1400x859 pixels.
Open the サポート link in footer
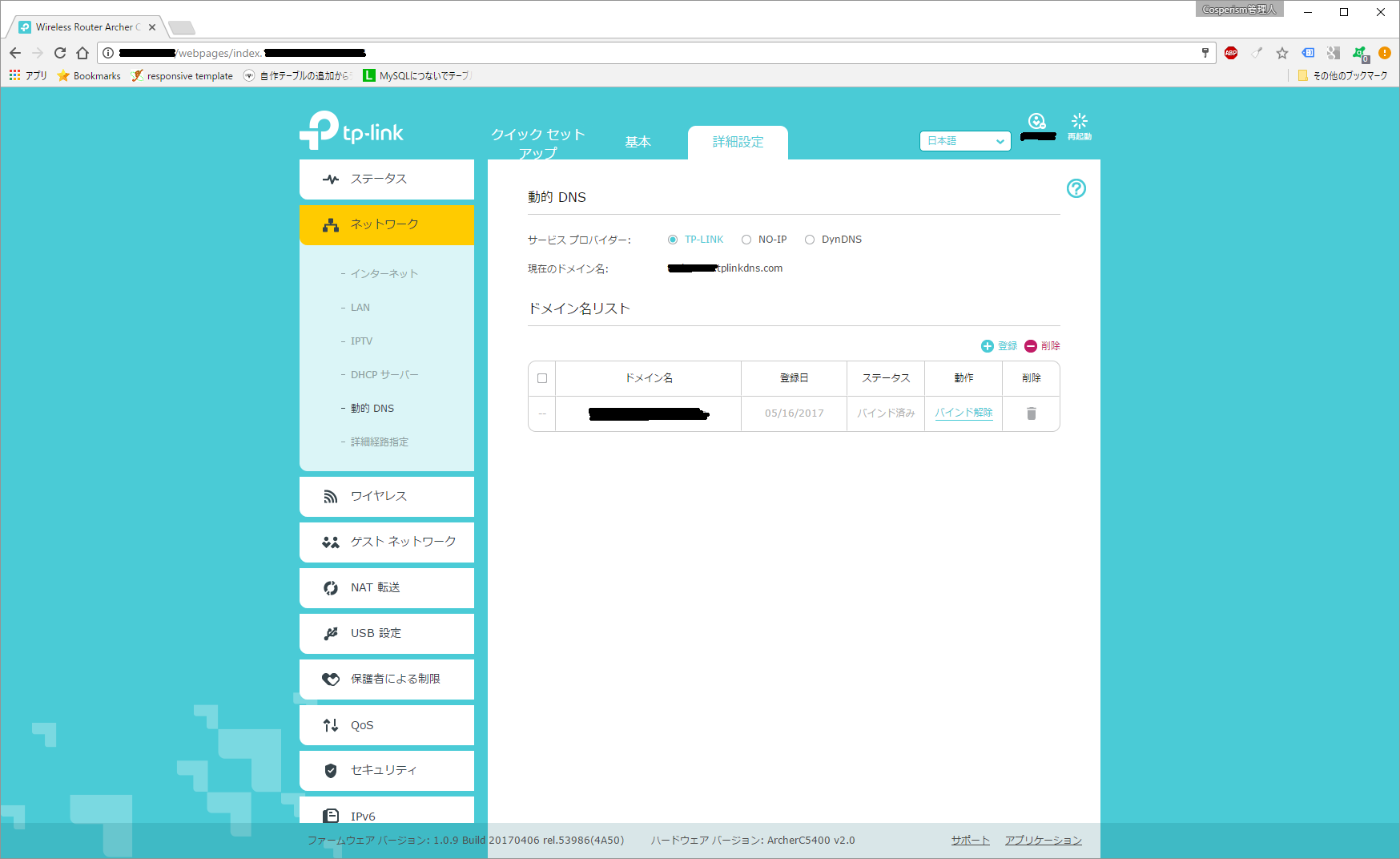pyautogui.click(x=970, y=840)
